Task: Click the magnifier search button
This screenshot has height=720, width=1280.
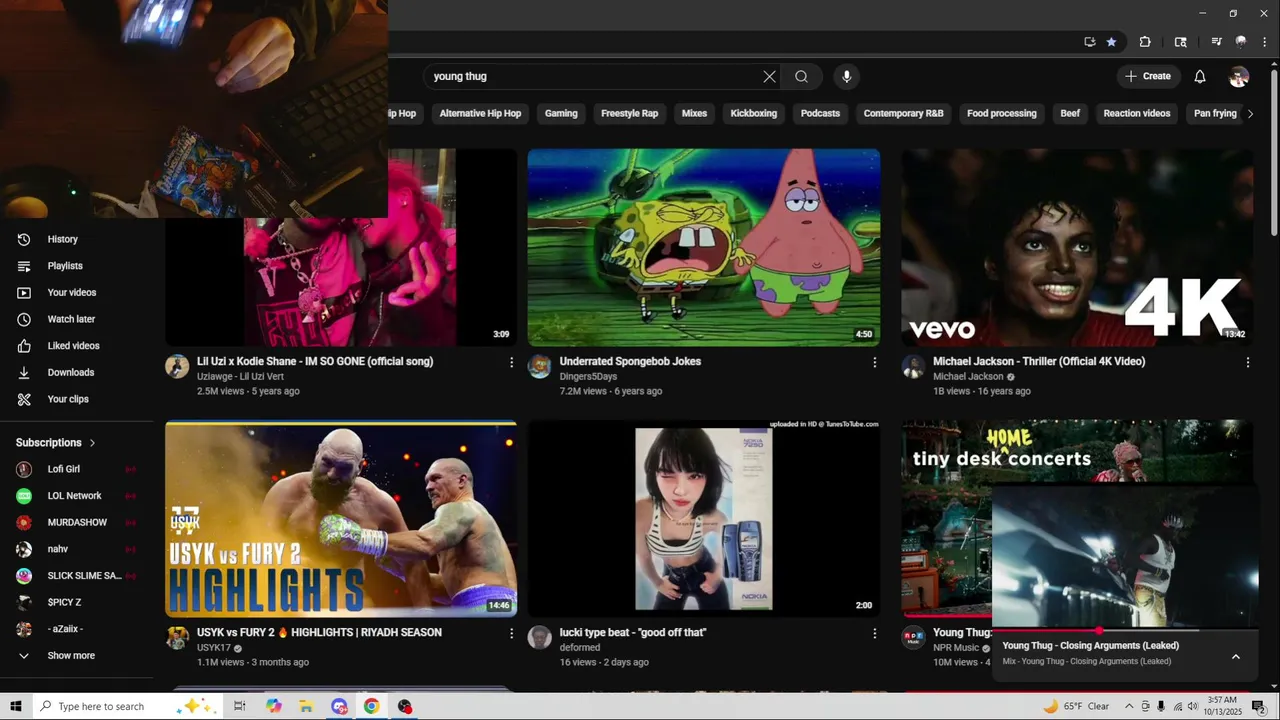Action: click(x=801, y=76)
